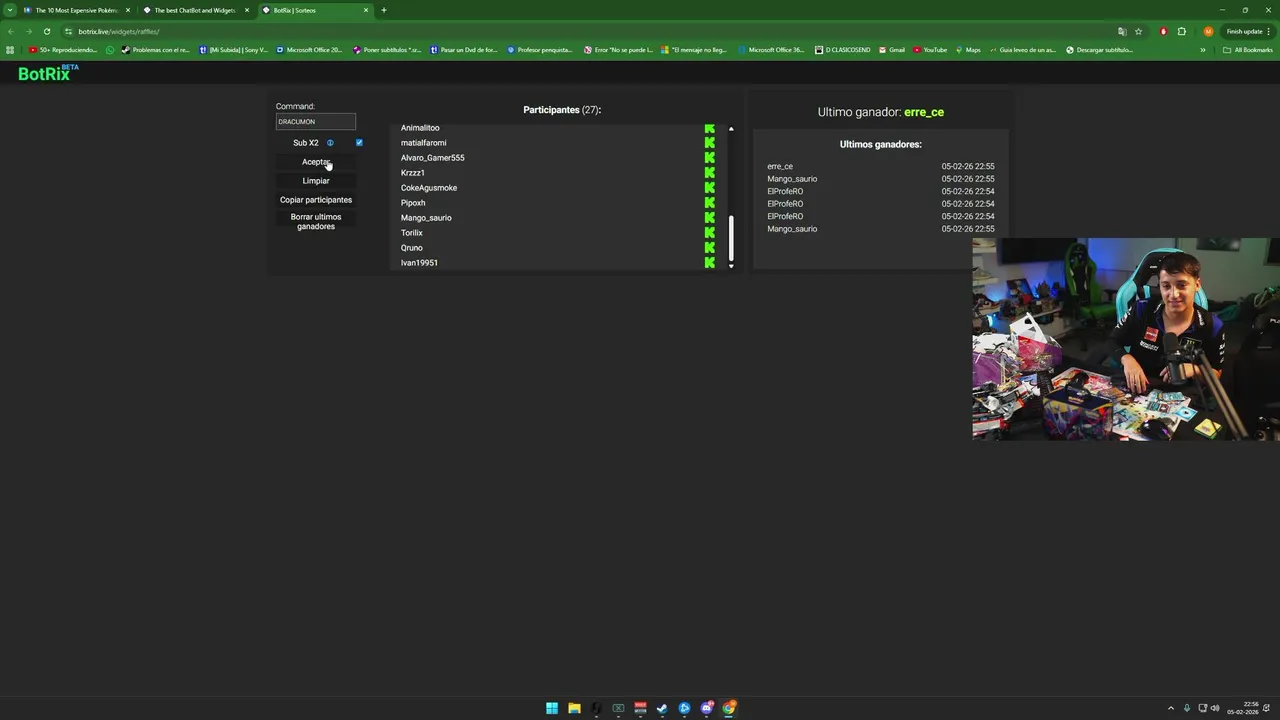Screen dimensions: 1280x720
Task: Open File Explorer from the taskbar
Action: [x=574, y=708]
